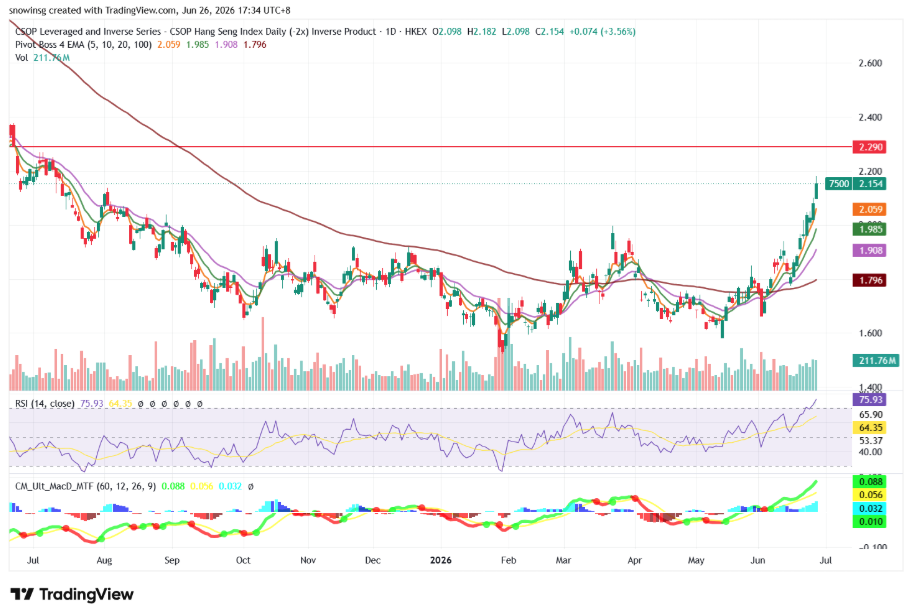Click the Dec label on time axis

coord(372,561)
